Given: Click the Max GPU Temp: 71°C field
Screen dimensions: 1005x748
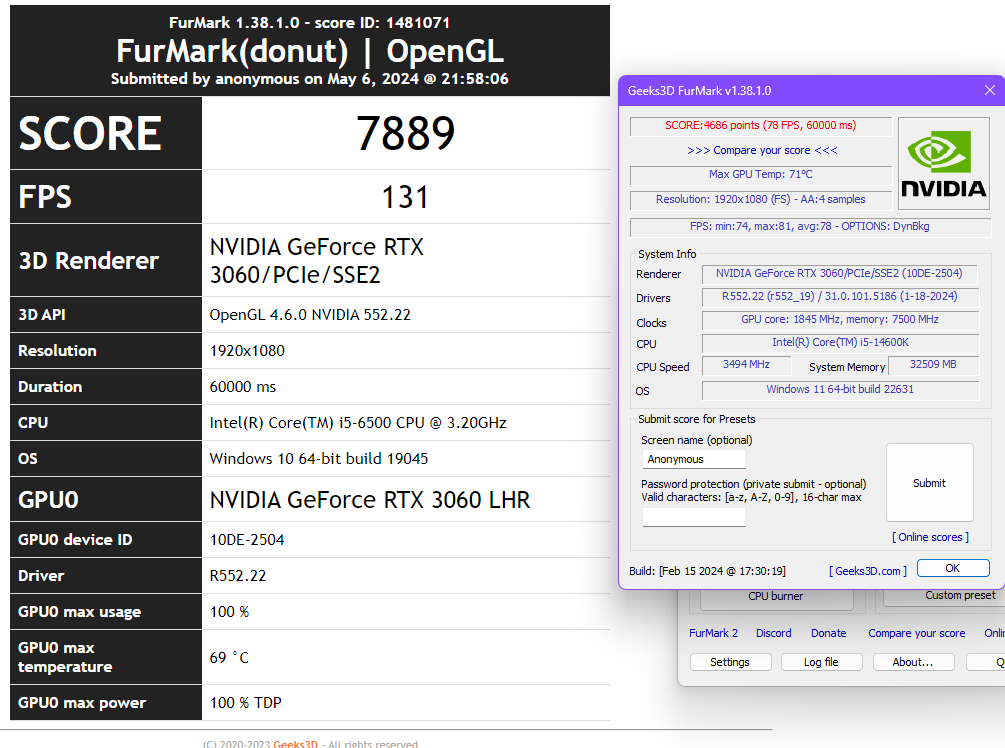Looking at the screenshot, I should click(761, 174).
